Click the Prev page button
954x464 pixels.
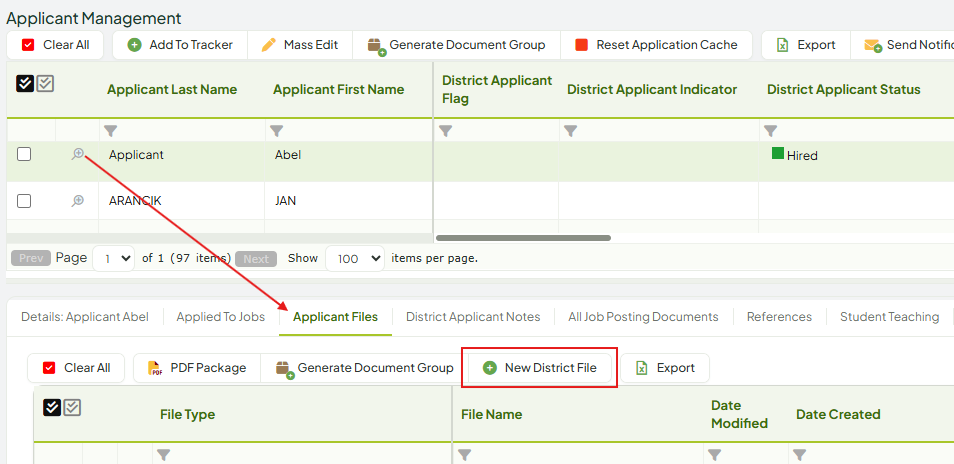pos(31,258)
